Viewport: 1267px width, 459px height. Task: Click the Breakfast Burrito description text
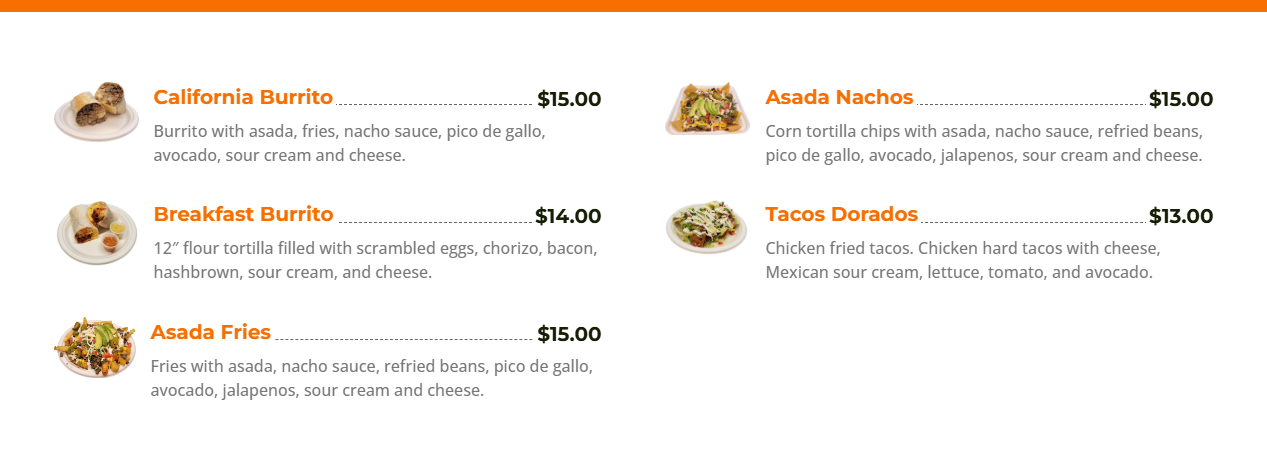pyautogui.click(x=375, y=260)
